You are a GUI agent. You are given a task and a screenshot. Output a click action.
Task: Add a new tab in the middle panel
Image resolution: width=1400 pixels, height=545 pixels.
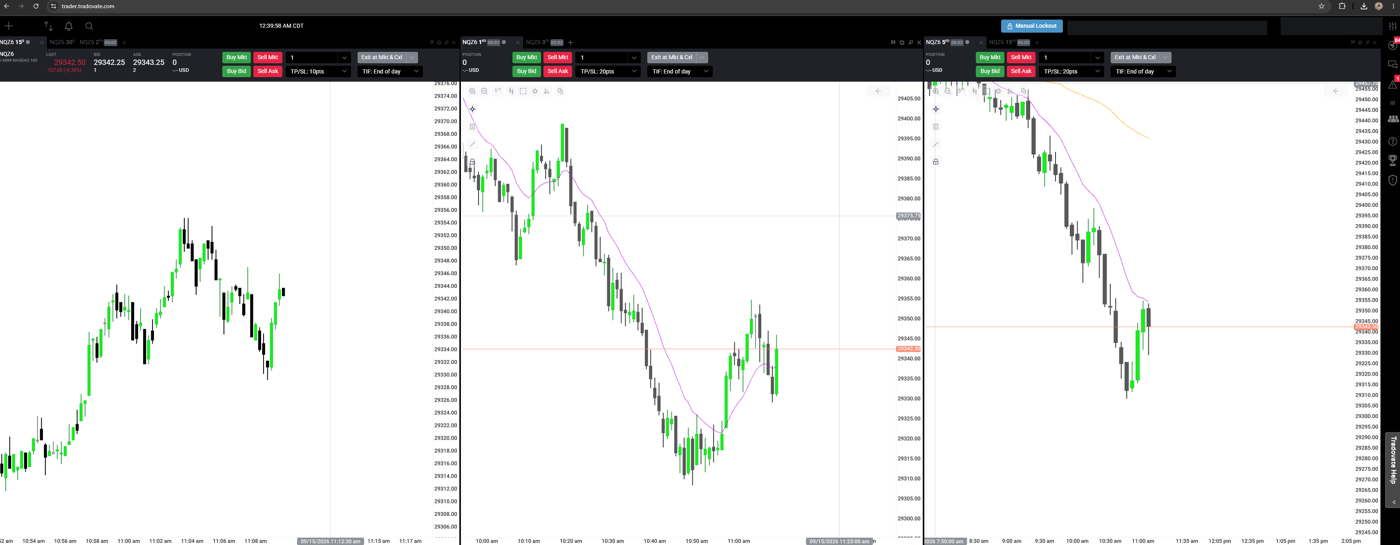coord(570,42)
